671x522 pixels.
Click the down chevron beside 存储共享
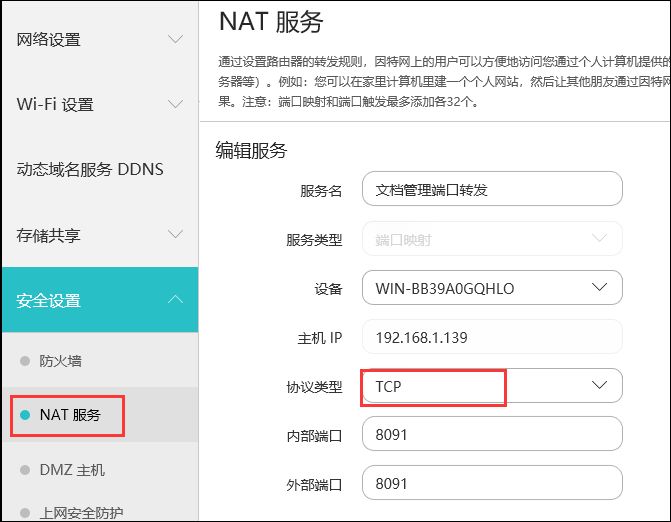pyautogui.click(x=175, y=235)
